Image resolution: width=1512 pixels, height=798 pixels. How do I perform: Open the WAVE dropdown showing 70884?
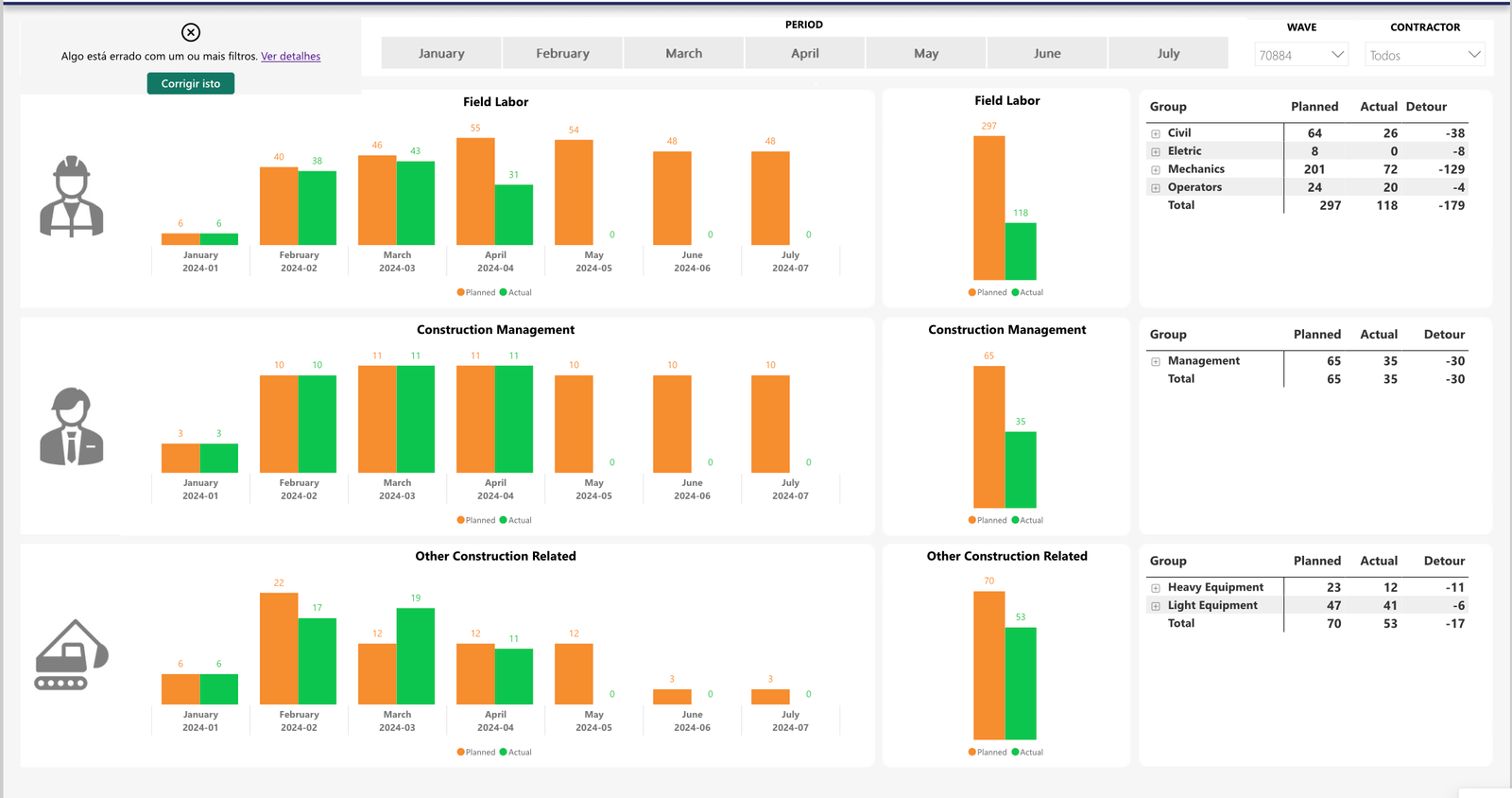pos(1300,55)
